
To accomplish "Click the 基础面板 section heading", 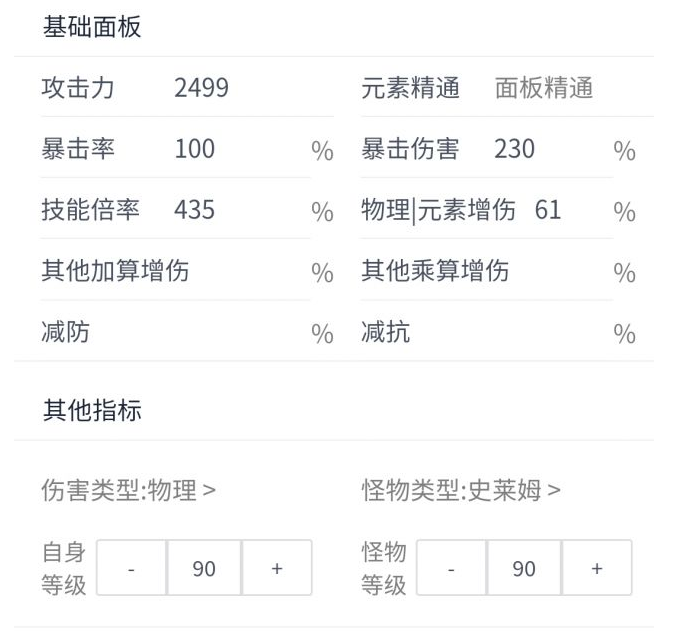I will pyautogui.click(x=91, y=27).
